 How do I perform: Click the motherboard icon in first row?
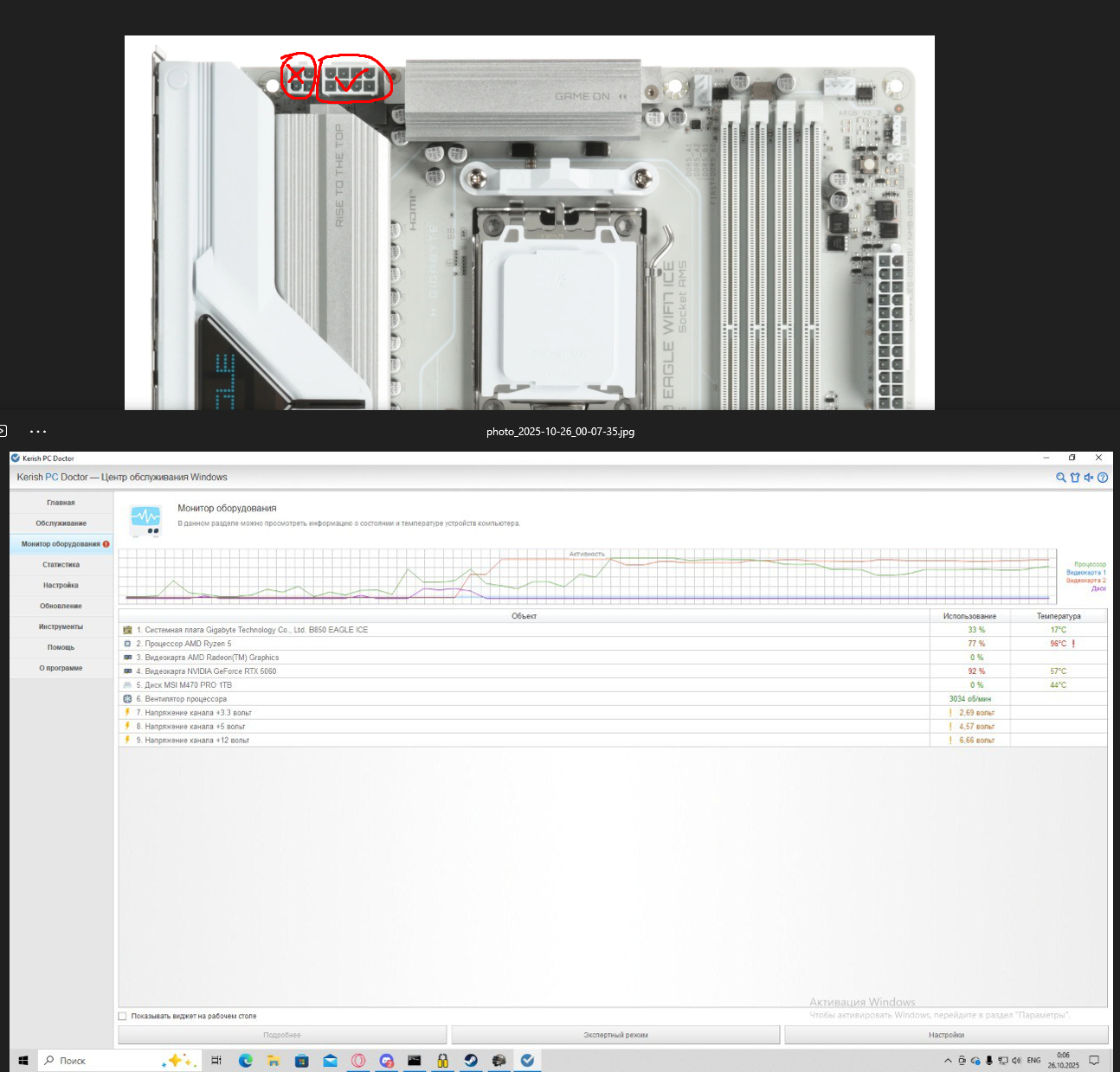pos(127,630)
